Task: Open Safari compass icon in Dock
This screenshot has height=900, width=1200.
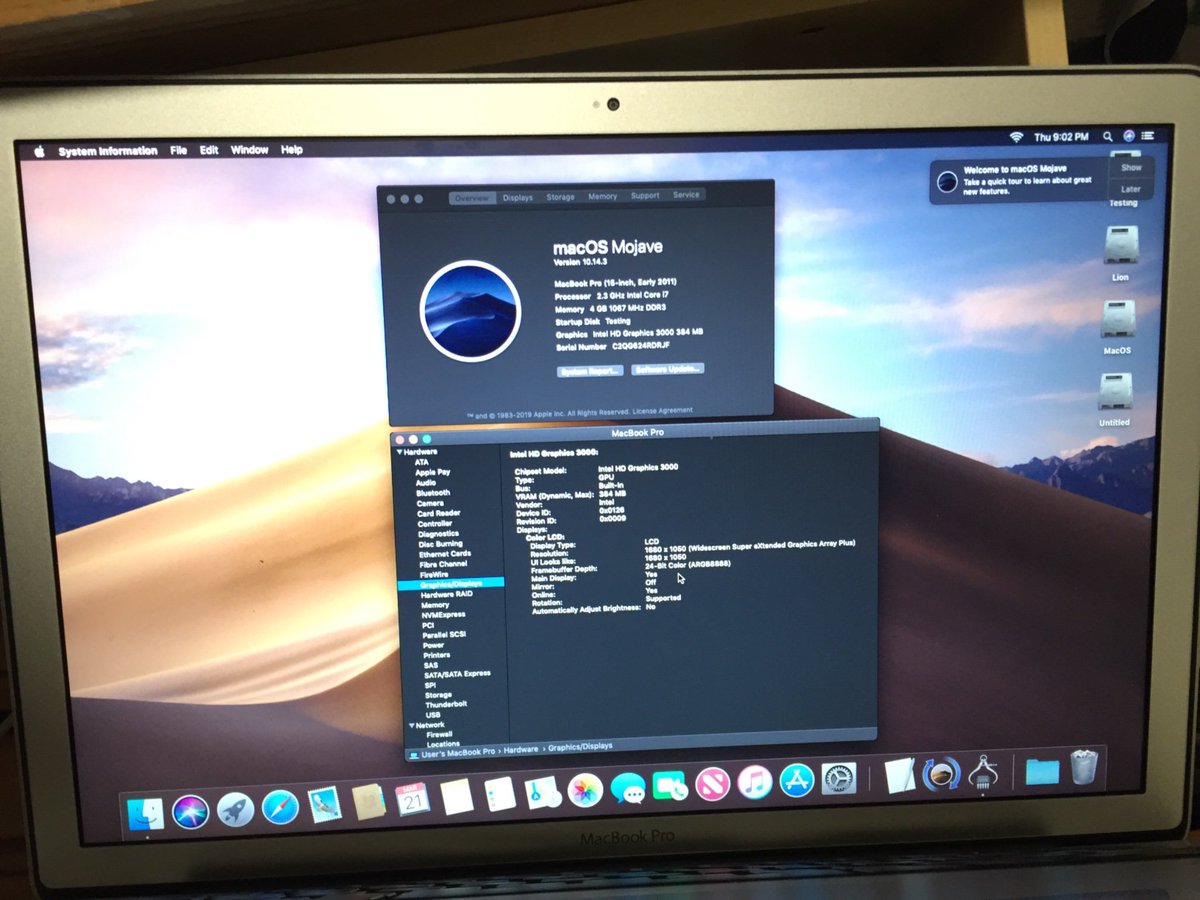Action: tap(280, 807)
